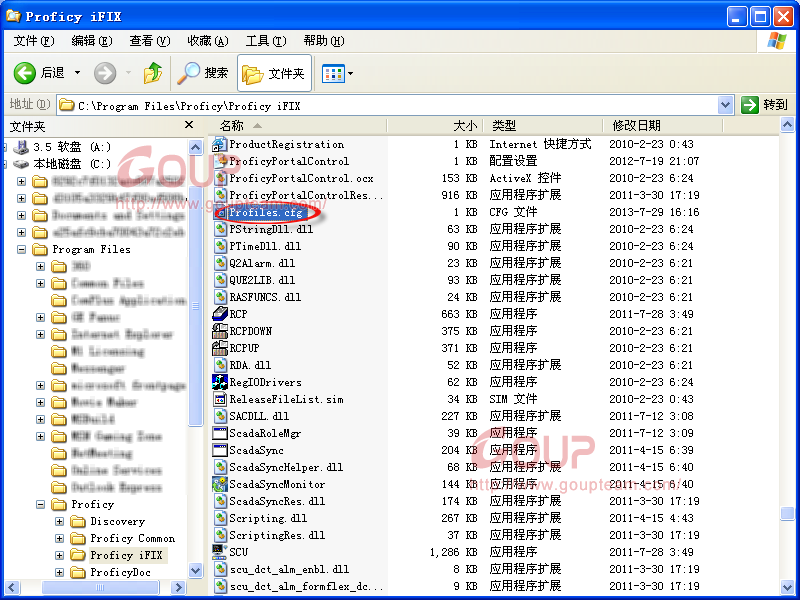Click the file list scroll-down arrow

787,587
